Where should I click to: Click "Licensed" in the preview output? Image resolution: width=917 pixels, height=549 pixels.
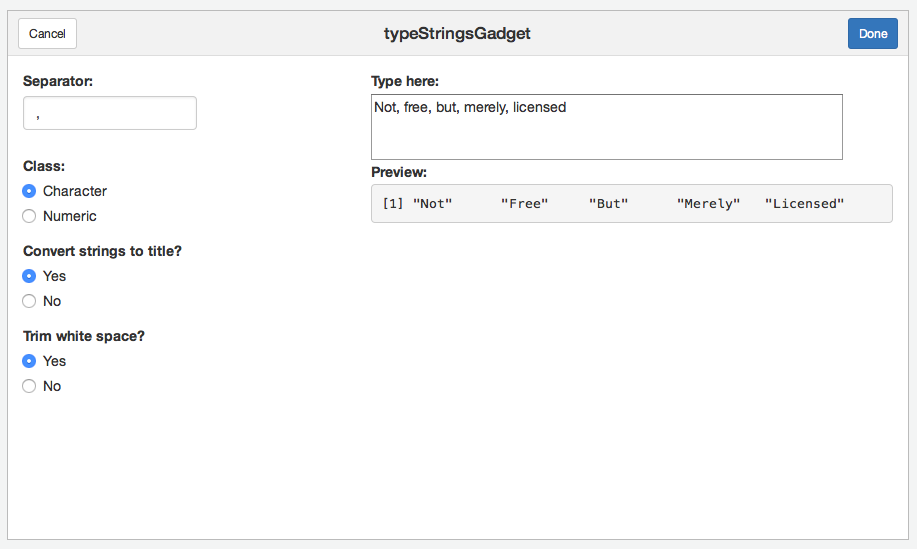[804, 204]
